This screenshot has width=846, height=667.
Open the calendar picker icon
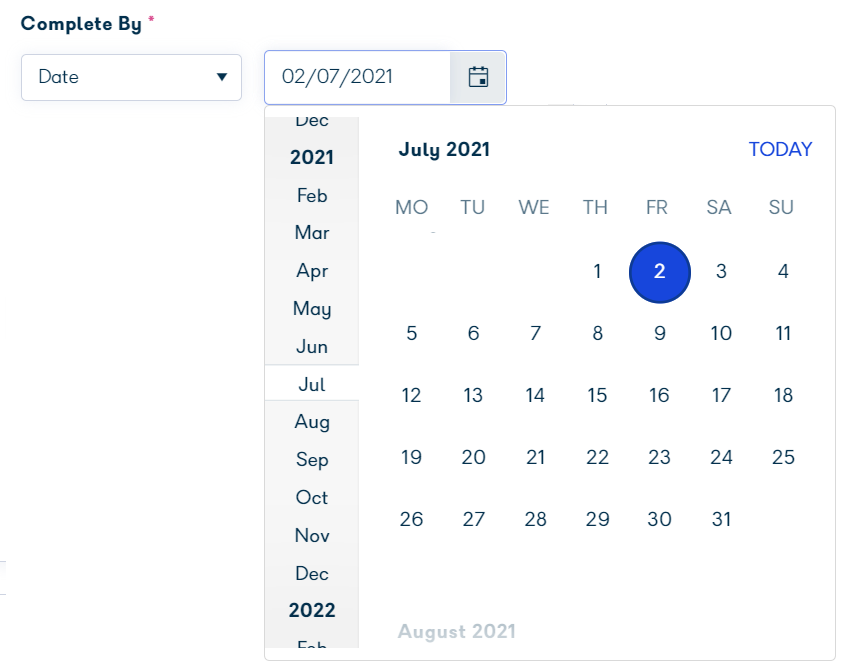(478, 77)
